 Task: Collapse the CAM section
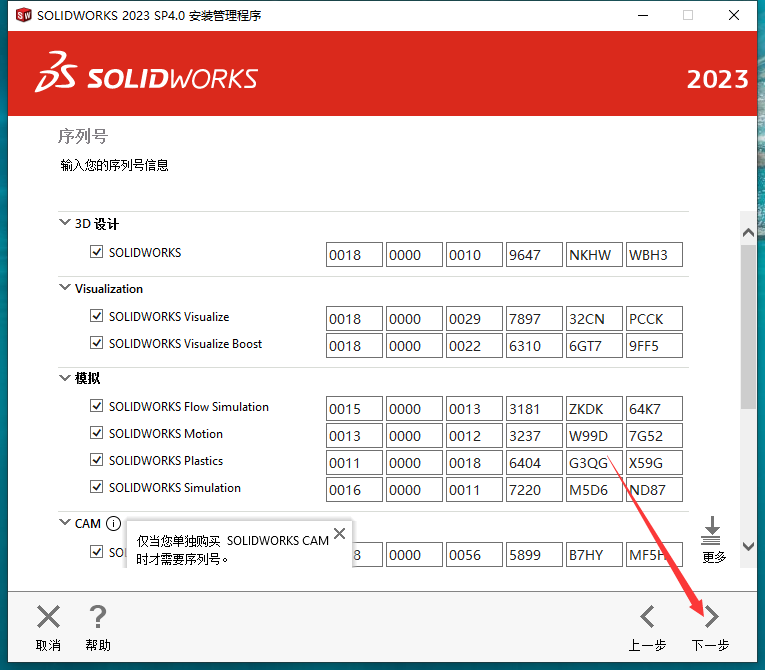[x=64, y=522]
